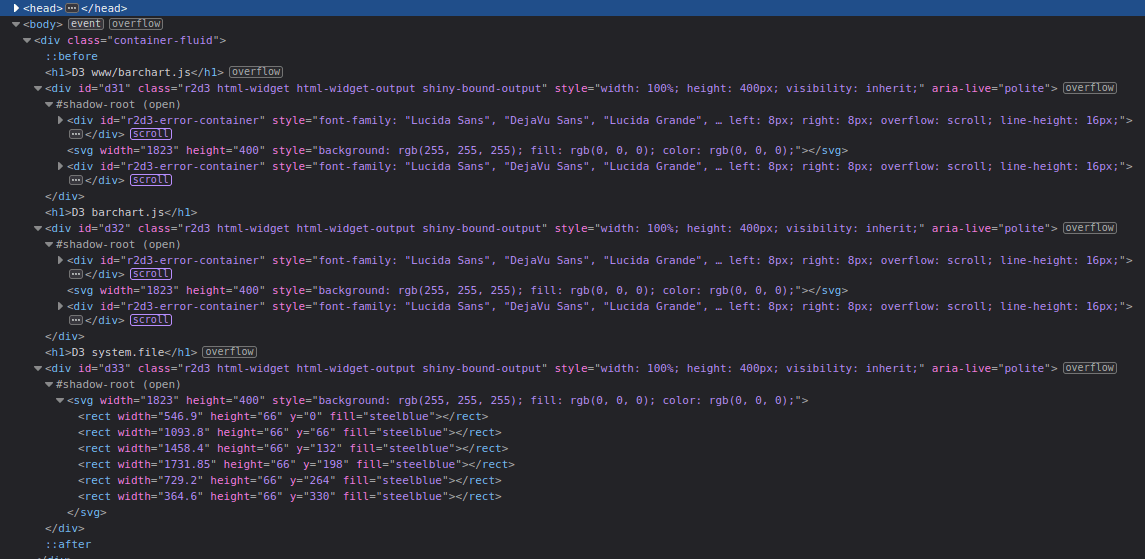This screenshot has width=1145, height=559.
Task: Collapse the div with id d32
Action: tap(38, 228)
